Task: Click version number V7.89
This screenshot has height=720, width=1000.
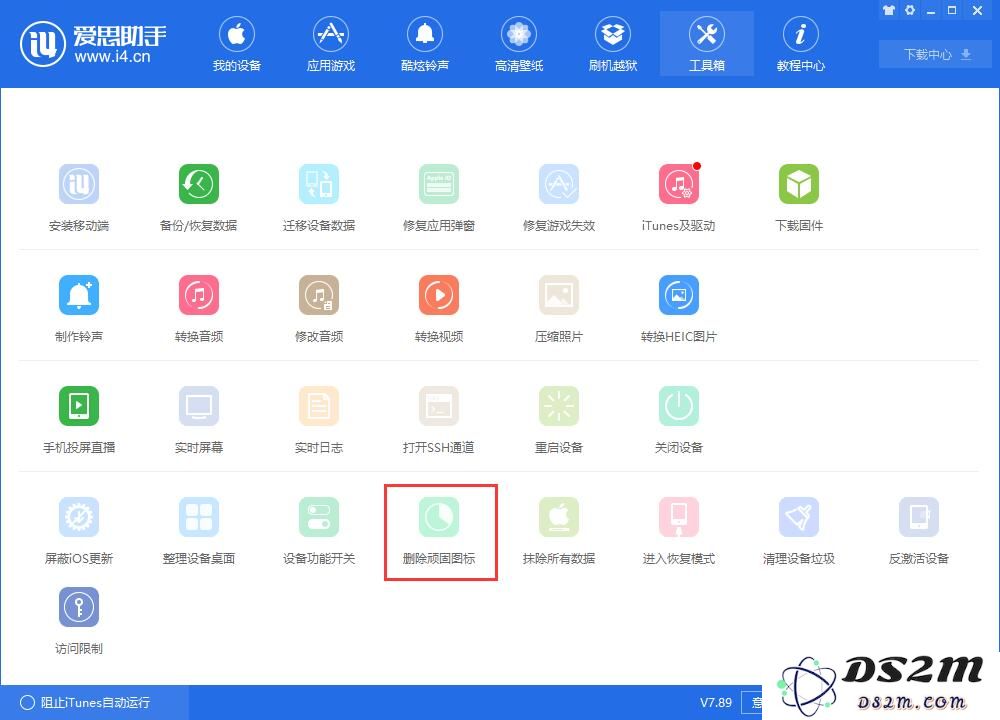Action: (x=716, y=703)
